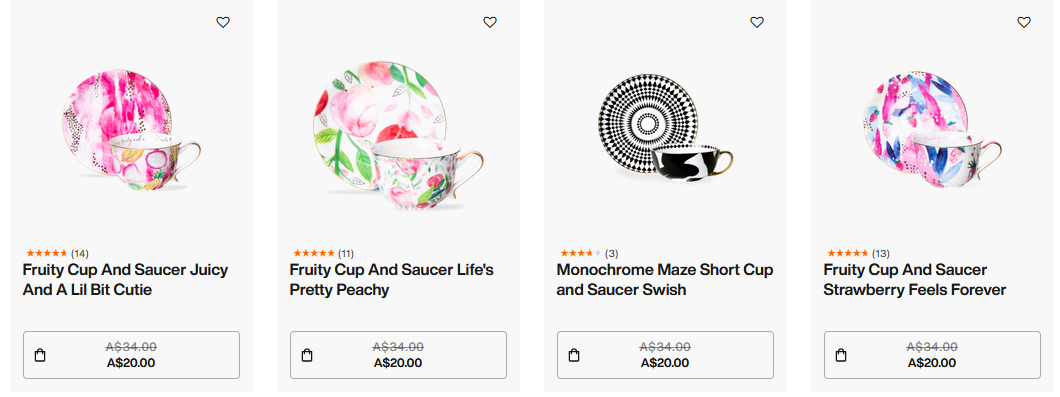Click bag icon under Strawberry Feels Forever
1060x397 pixels.
pyautogui.click(x=841, y=355)
